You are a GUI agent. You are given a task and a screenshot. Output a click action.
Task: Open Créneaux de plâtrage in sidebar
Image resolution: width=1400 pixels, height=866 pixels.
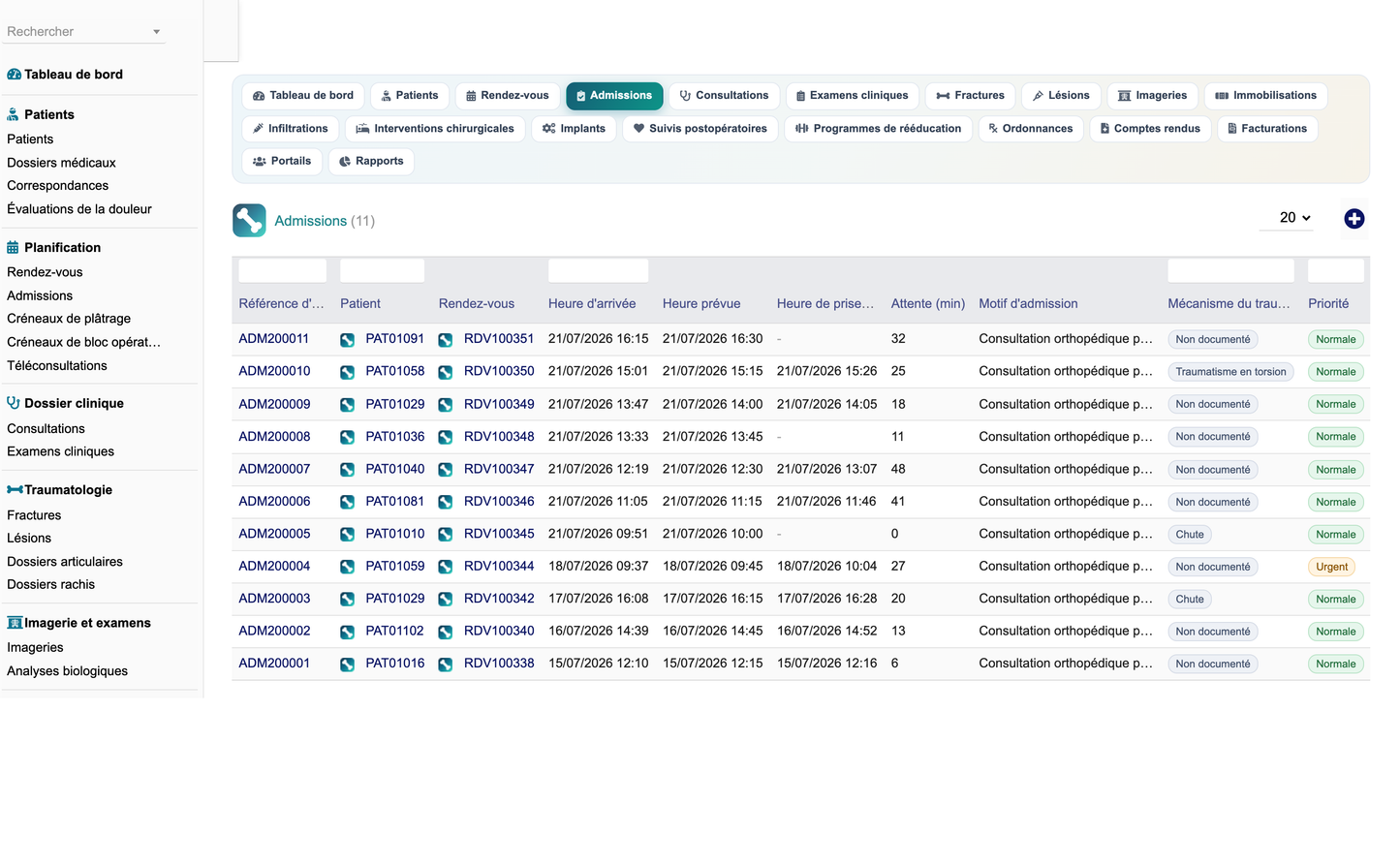(69, 319)
